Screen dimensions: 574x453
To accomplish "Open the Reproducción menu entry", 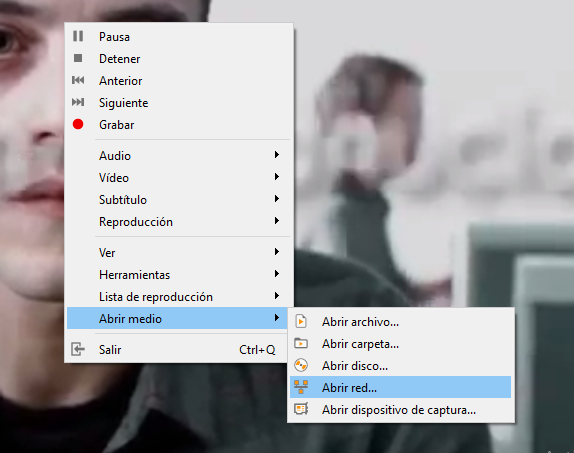I will [179, 222].
